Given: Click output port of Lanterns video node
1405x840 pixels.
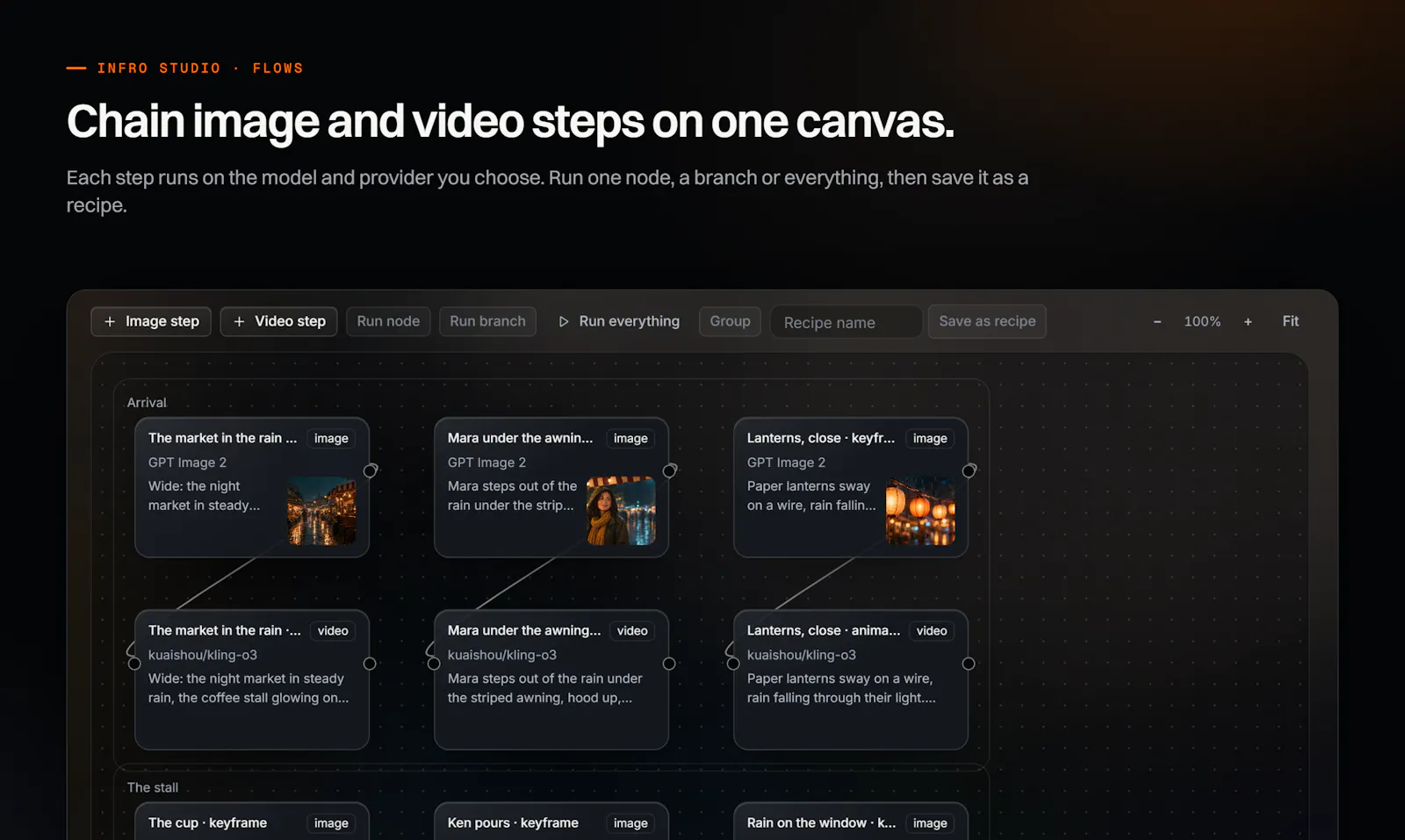Looking at the screenshot, I should [969, 664].
